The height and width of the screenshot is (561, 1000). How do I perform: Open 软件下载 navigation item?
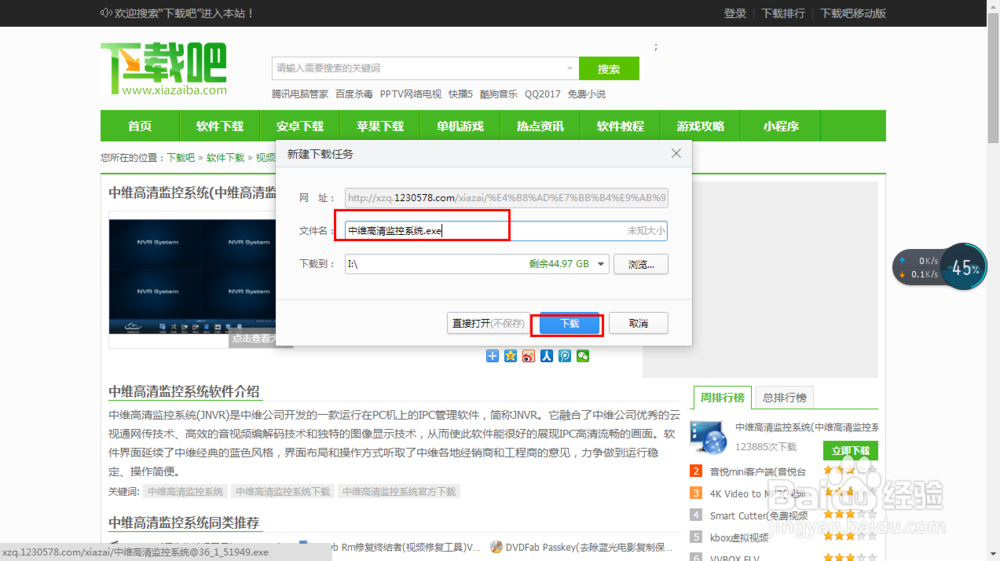219,126
